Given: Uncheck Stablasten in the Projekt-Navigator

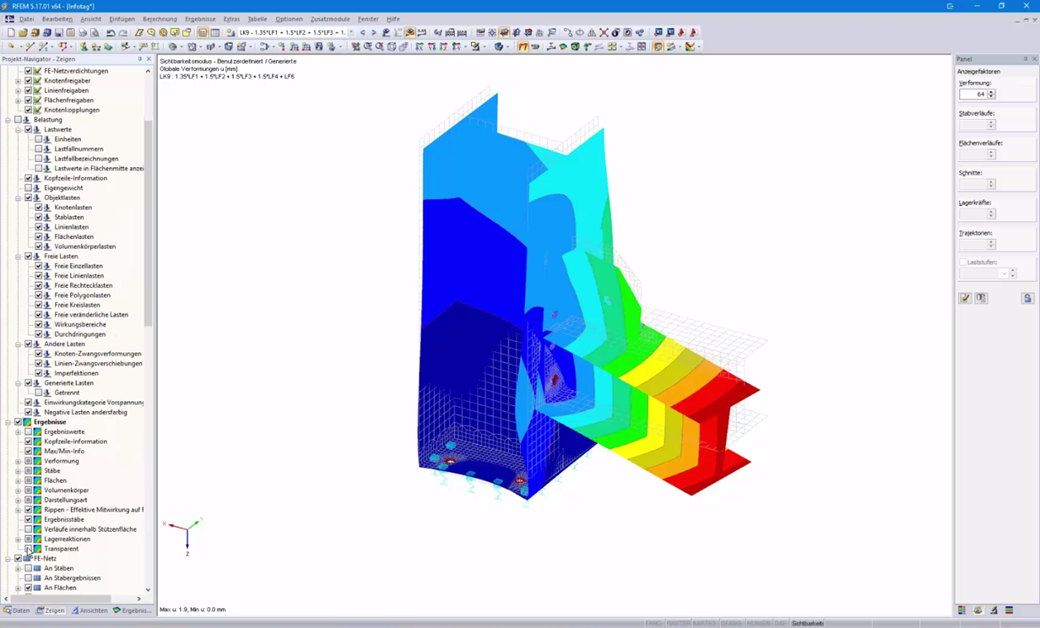Looking at the screenshot, I should pyautogui.click(x=38, y=216).
